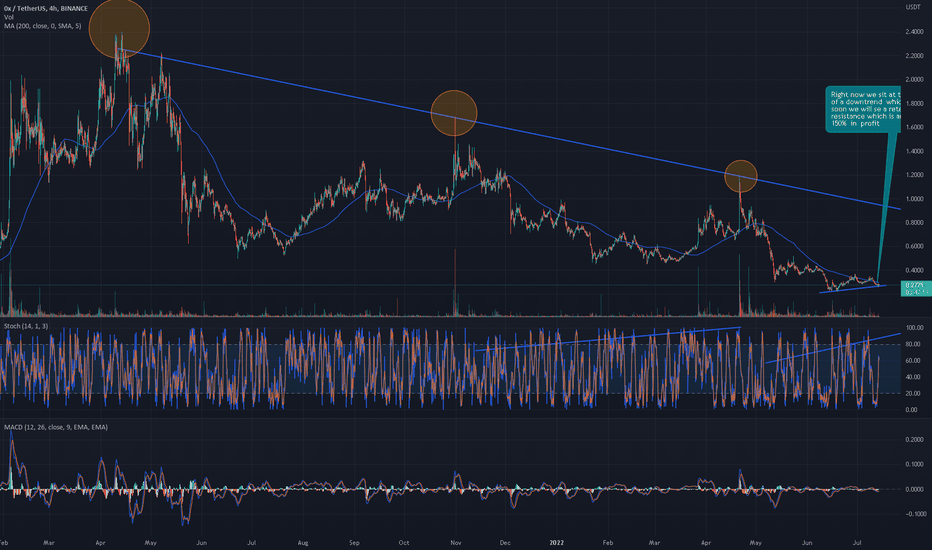Click the 0.4000 price axis label
Viewport: 932px width, 550px height.
[914, 270]
